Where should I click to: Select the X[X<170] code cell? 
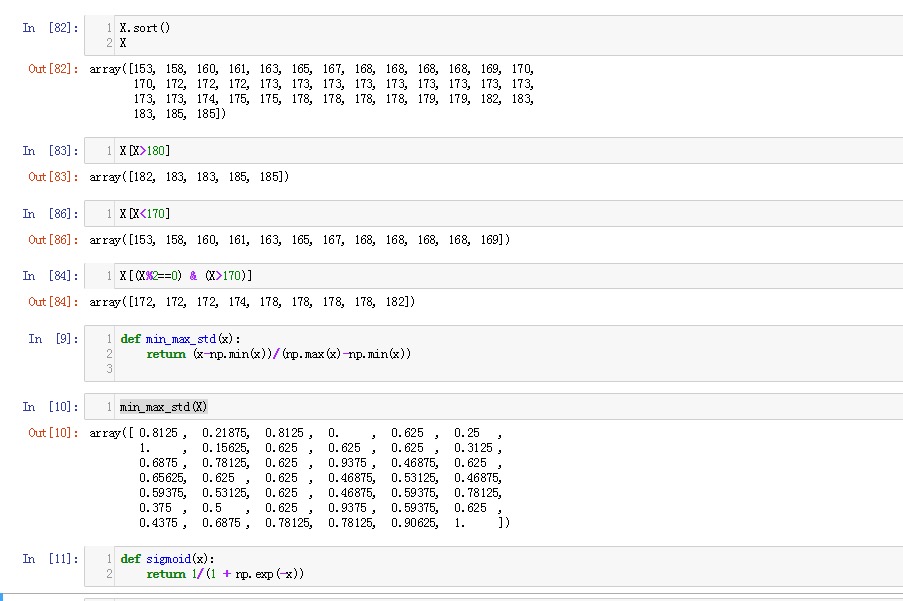500,214
